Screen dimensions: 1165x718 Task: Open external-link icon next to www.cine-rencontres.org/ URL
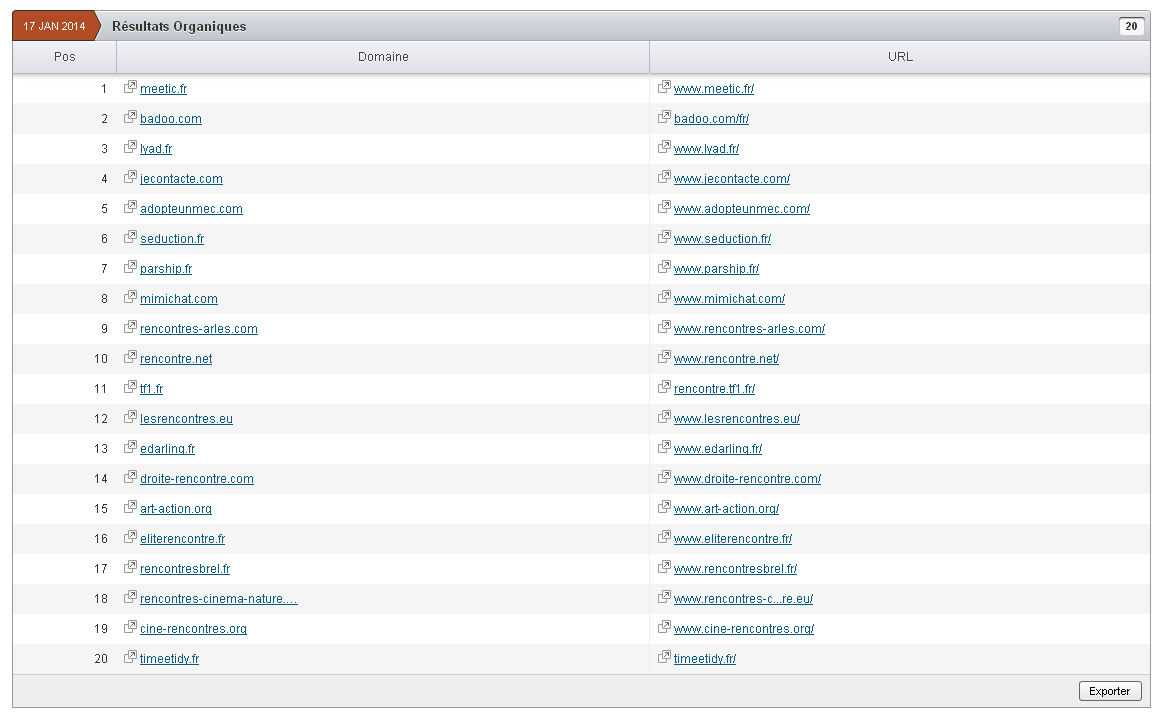coord(664,627)
